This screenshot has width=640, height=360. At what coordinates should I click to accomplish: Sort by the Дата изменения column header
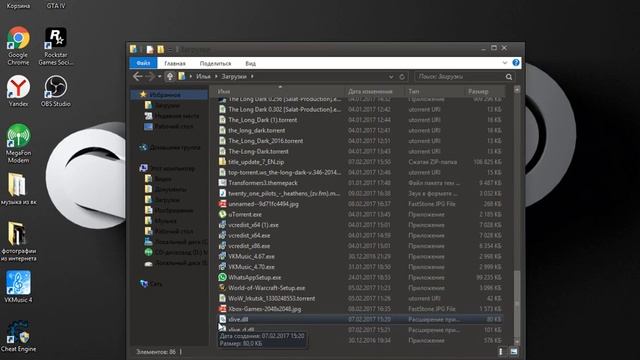[x=376, y=91]
